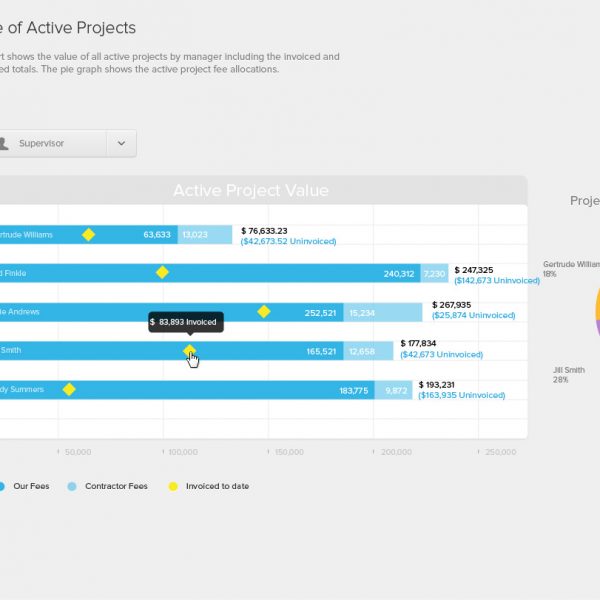Open the Supervisor dropdown arrow

[x=121, y=143]
